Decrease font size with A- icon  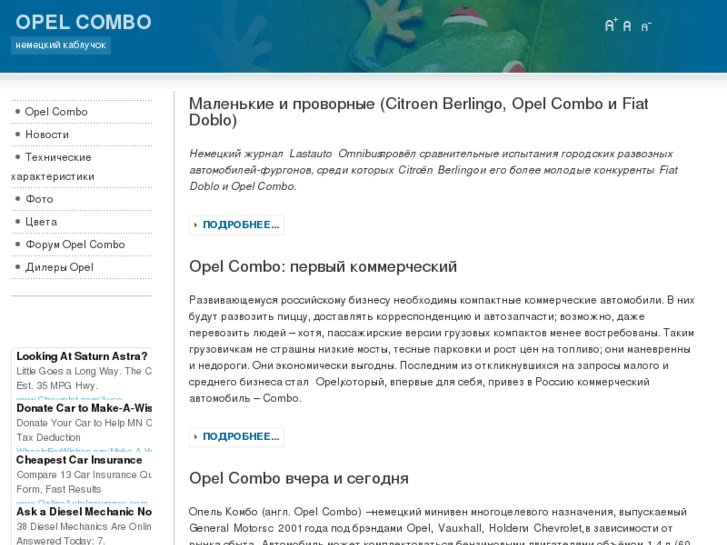point(646,27)
